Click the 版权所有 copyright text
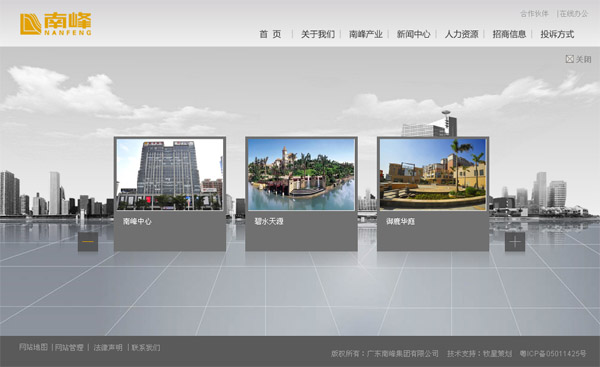 [385, 354]
